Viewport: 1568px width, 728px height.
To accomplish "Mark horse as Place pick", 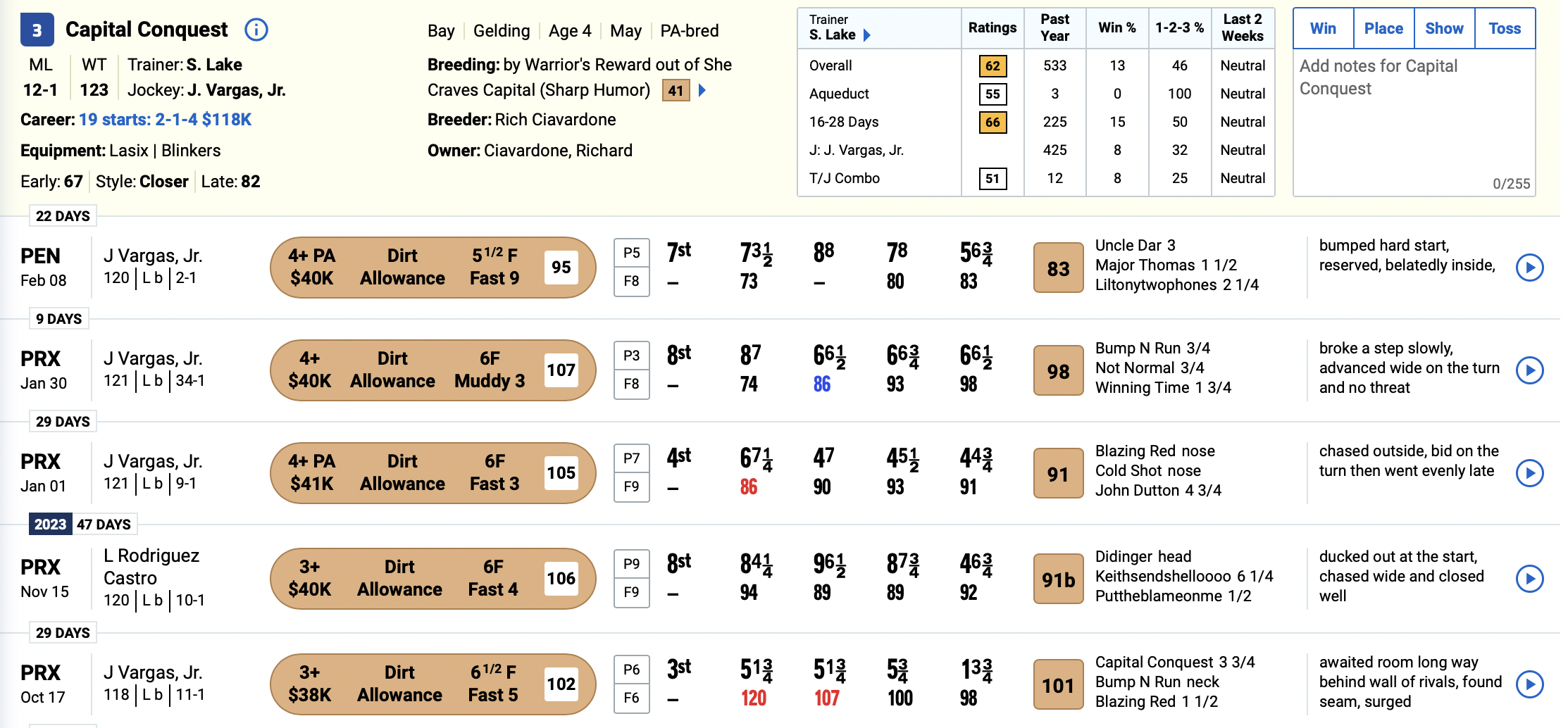I will (x=1383, y=29).
